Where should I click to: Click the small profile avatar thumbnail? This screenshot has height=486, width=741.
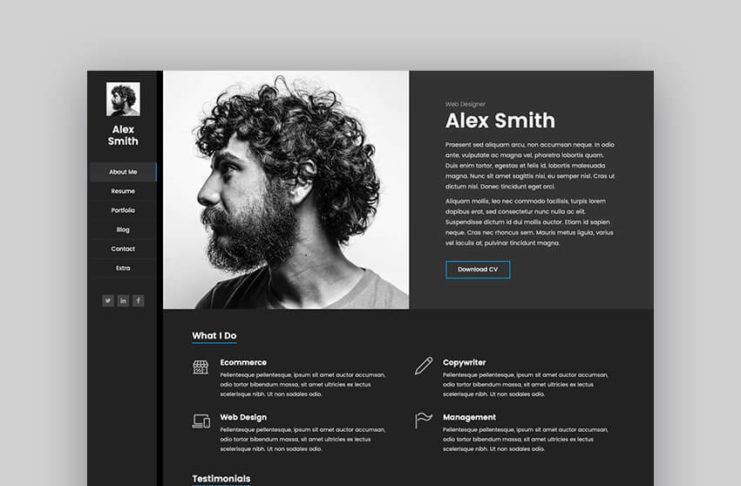[123, 99]
